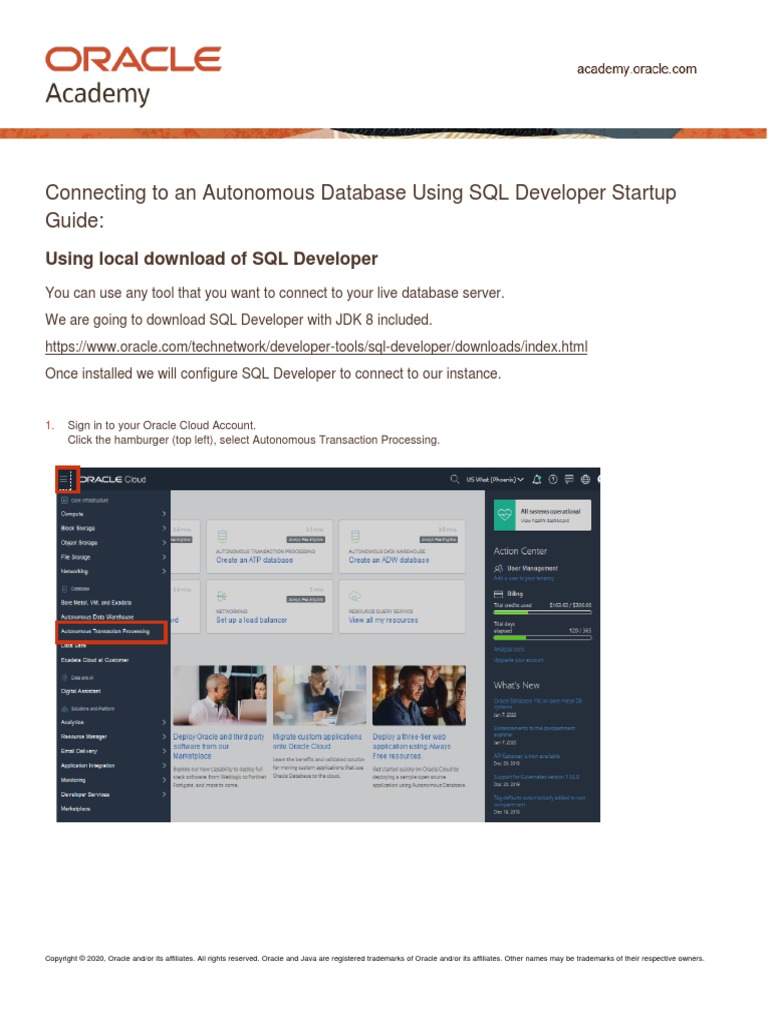Screen dimensions: 768x1024
Task: Expand the Object Storage submenu chevron
Action: tap(164, 543)
